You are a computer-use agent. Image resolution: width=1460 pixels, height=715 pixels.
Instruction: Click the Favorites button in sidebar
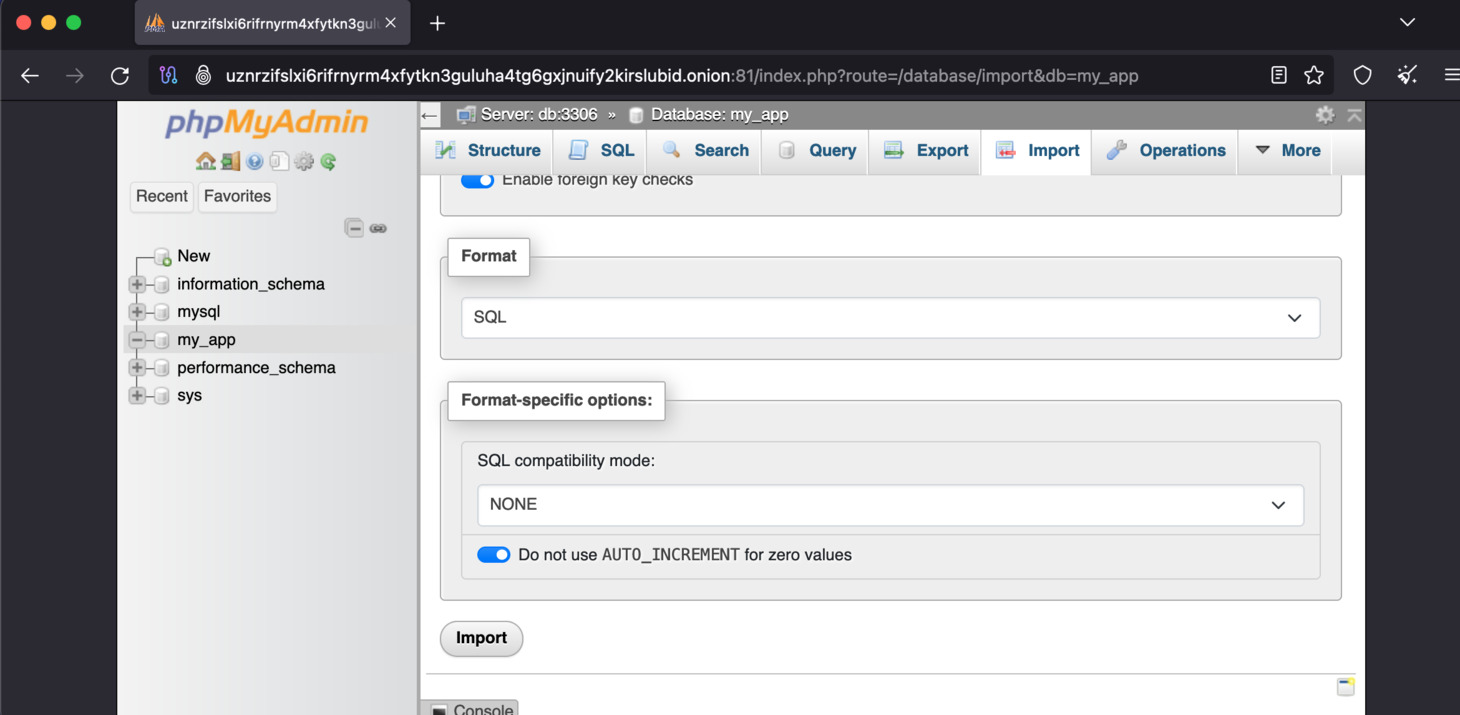[237, 196]
